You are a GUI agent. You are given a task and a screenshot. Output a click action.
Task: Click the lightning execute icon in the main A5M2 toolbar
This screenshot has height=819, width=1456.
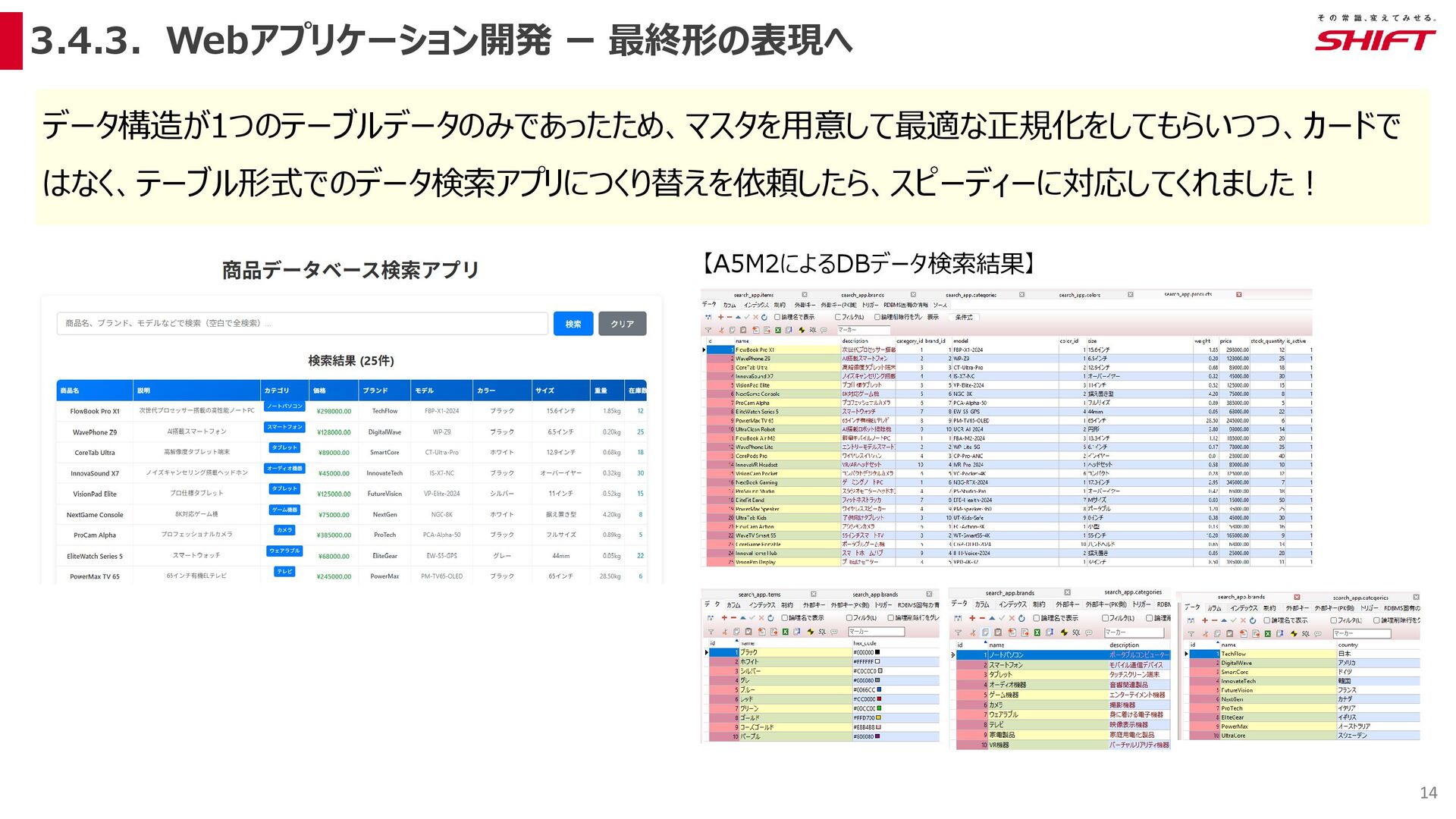802,330
